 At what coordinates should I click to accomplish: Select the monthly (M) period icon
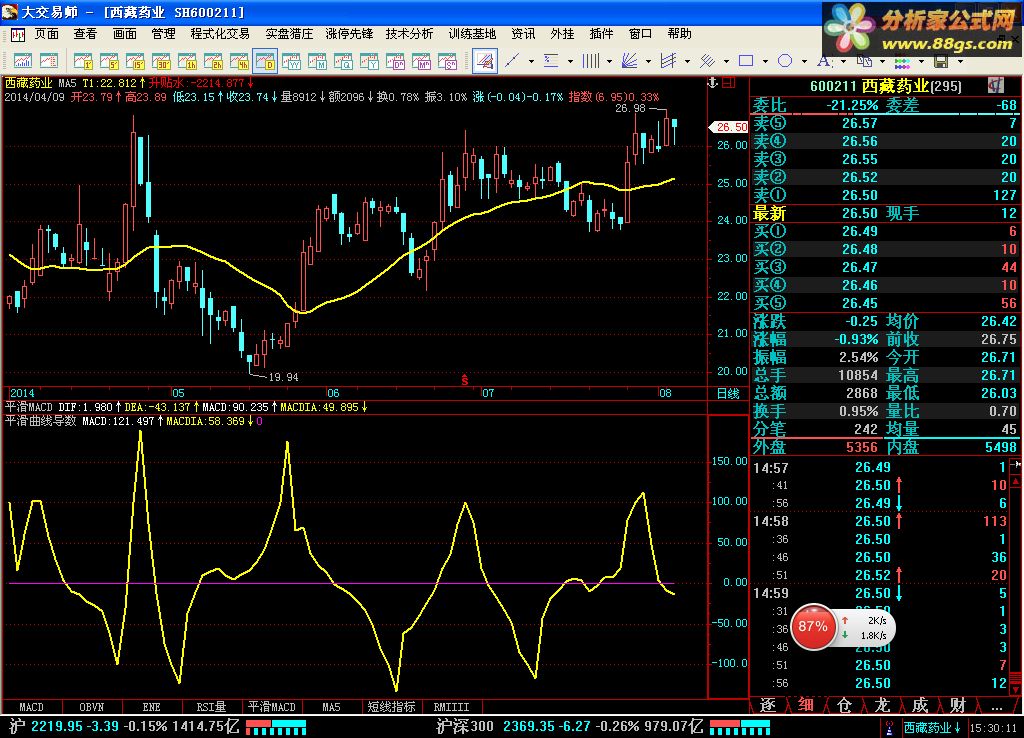click(317, 61)
